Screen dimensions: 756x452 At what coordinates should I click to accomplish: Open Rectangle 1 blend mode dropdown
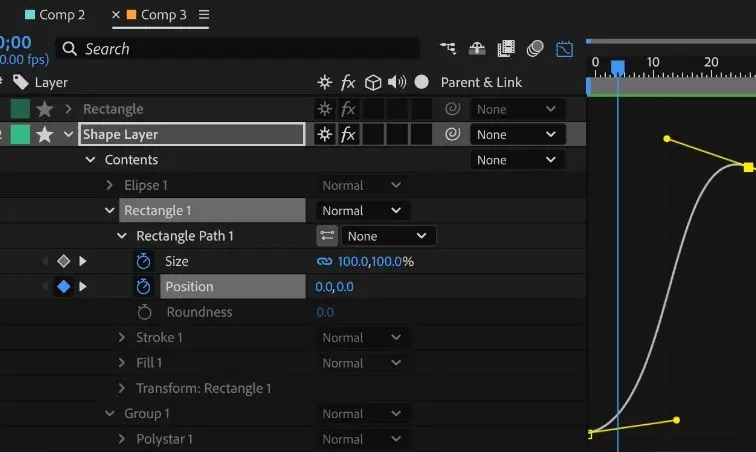[363, 210]
